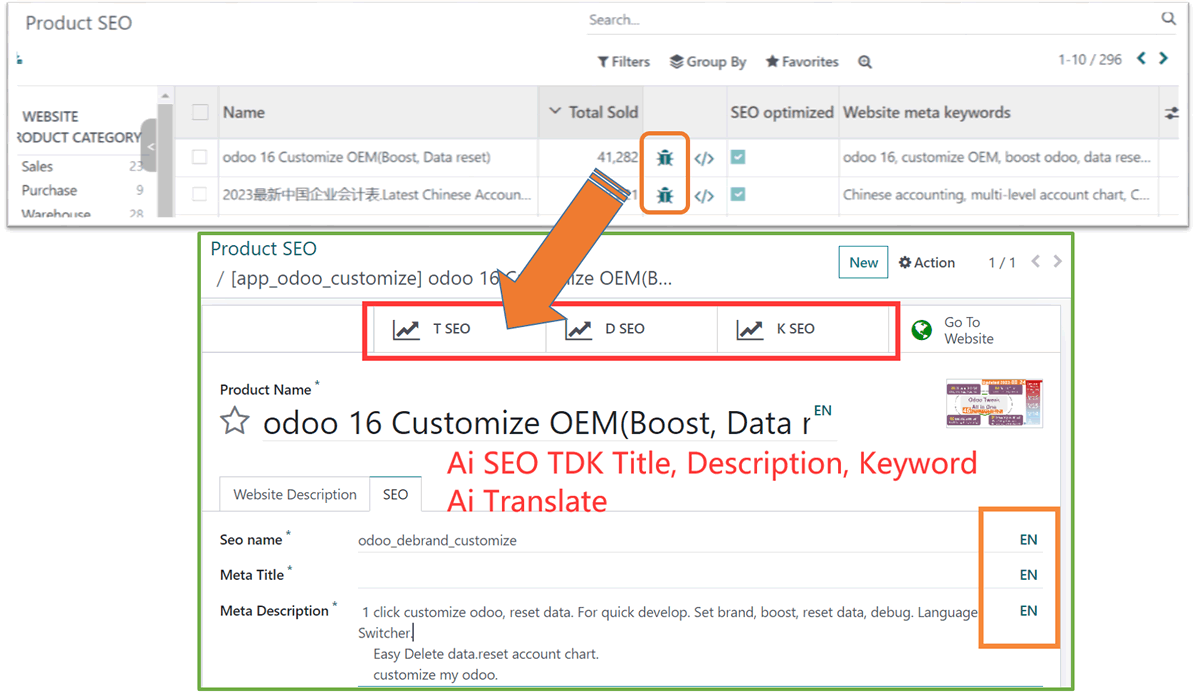Image resolution: width=1200 pixels, height=694 pixels.
Task: Click the New button
Action: pos(864,262)
